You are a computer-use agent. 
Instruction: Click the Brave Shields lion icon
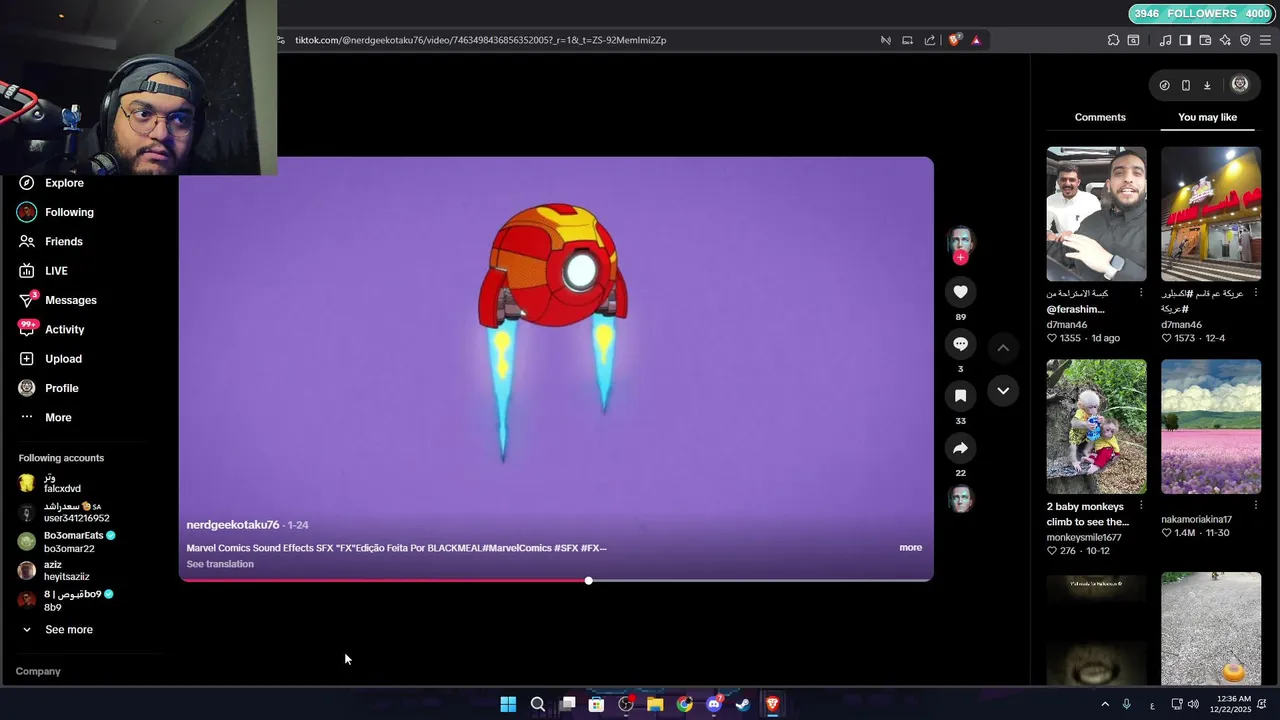954,40
